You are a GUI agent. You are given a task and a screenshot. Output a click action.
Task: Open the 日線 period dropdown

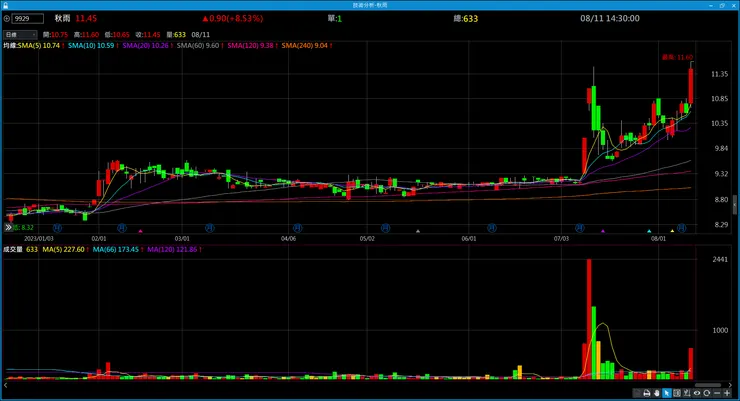(20, 35)
